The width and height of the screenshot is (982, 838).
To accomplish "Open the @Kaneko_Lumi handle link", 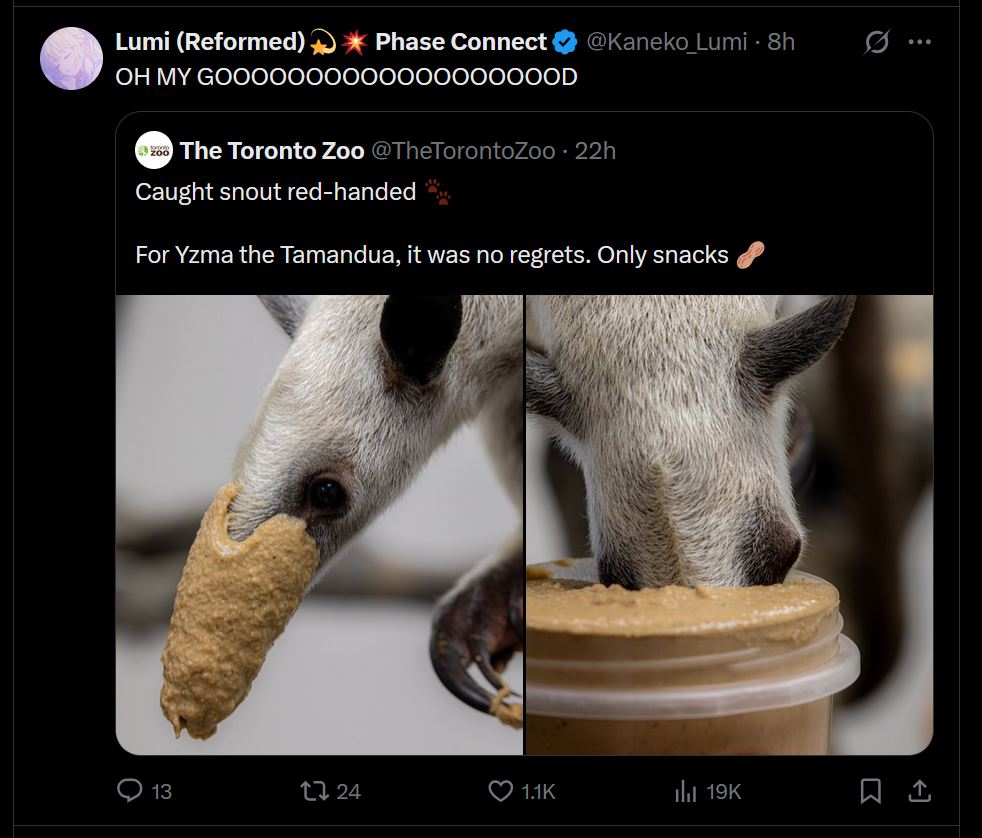I will point(665,42).
